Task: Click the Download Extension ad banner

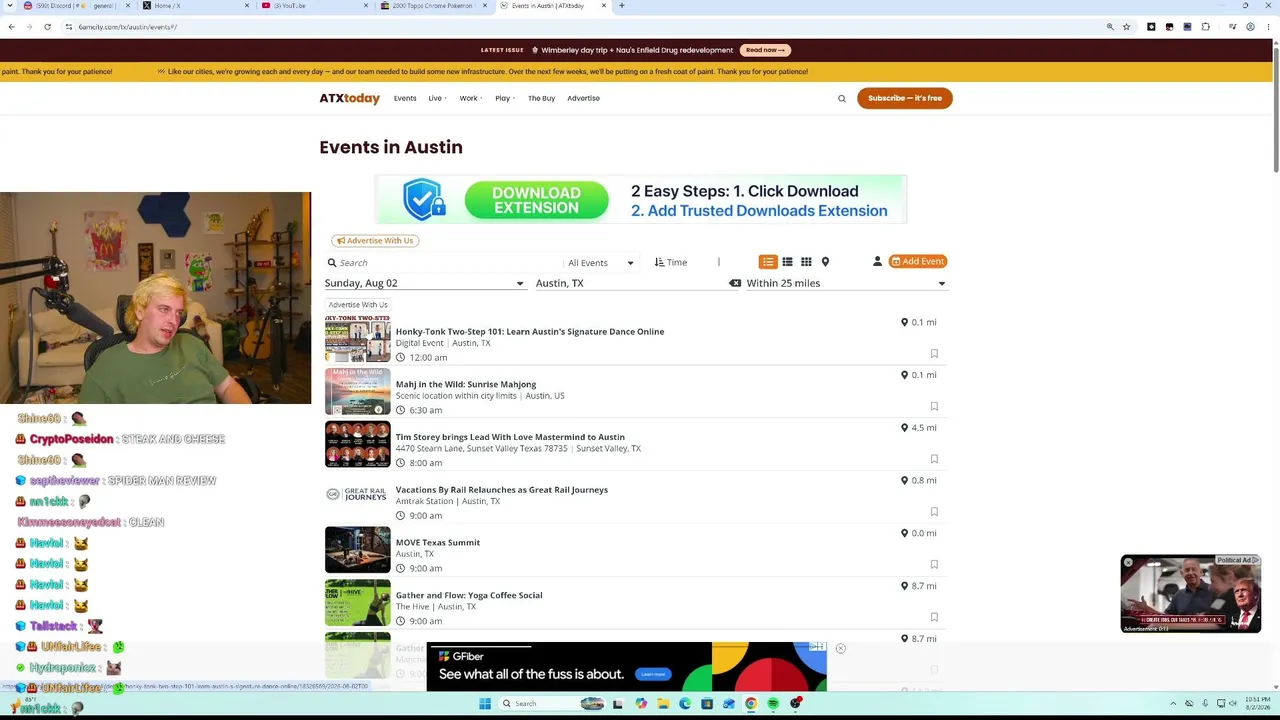Action: point(640,200)
